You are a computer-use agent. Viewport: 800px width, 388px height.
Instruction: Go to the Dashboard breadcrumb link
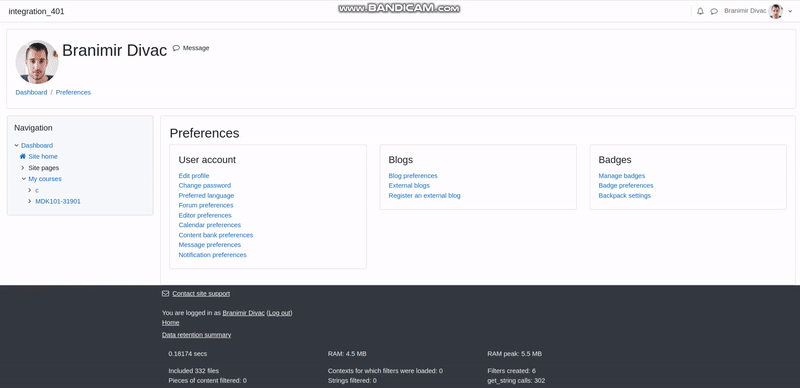(31, 92)
